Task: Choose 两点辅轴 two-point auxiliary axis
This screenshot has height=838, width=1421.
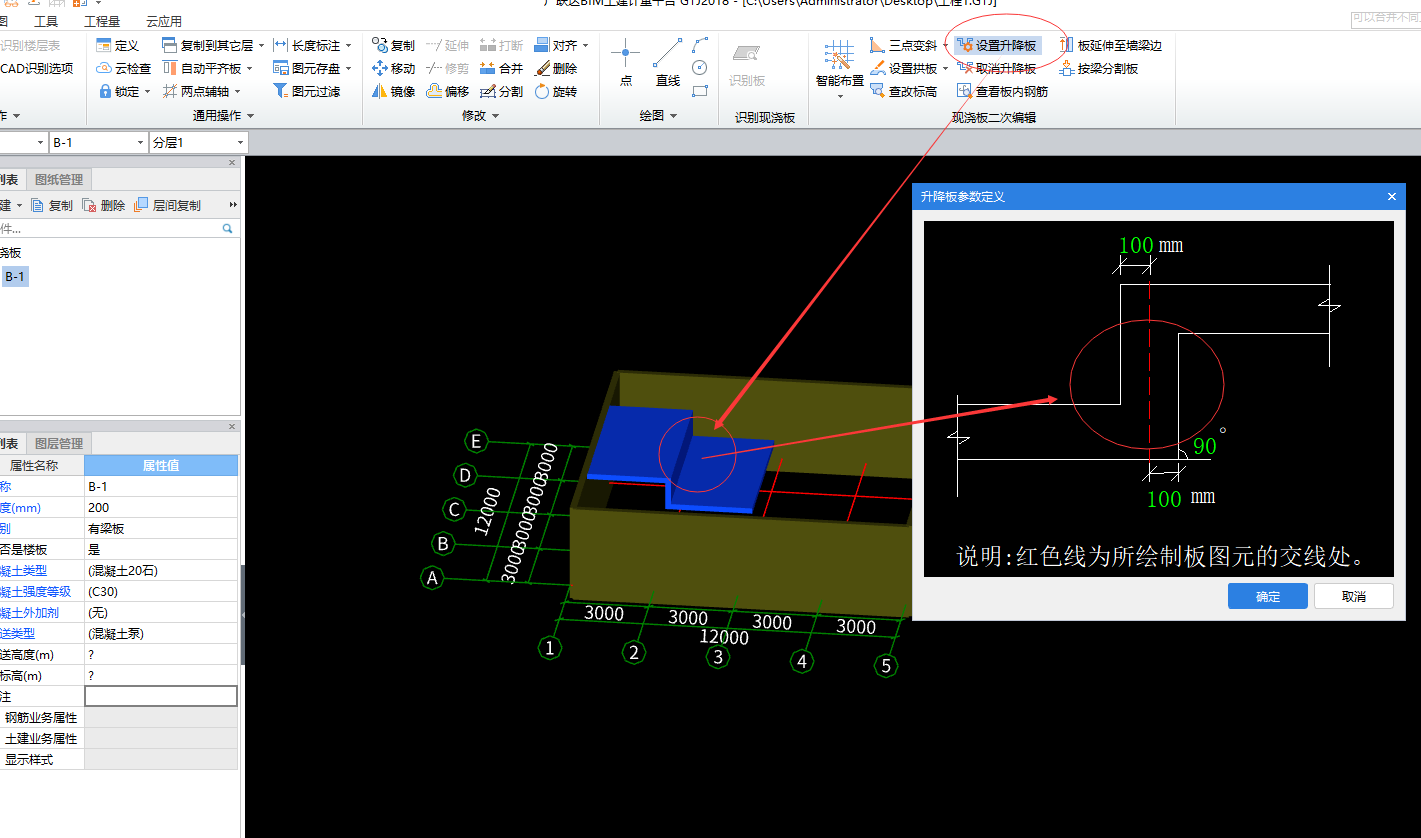Action: tap(195, 91)
